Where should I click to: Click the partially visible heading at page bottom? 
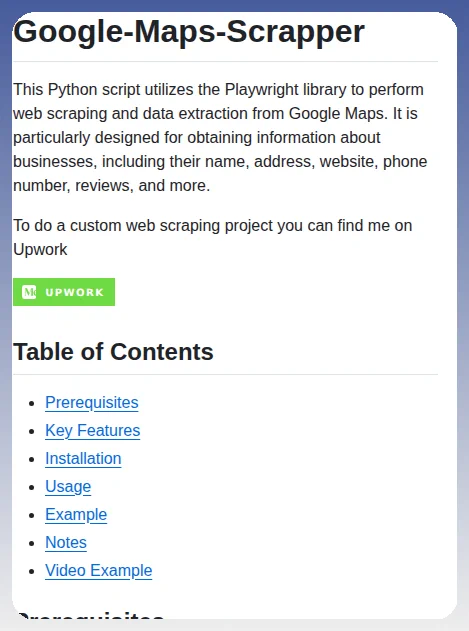(x=90, y=616)
